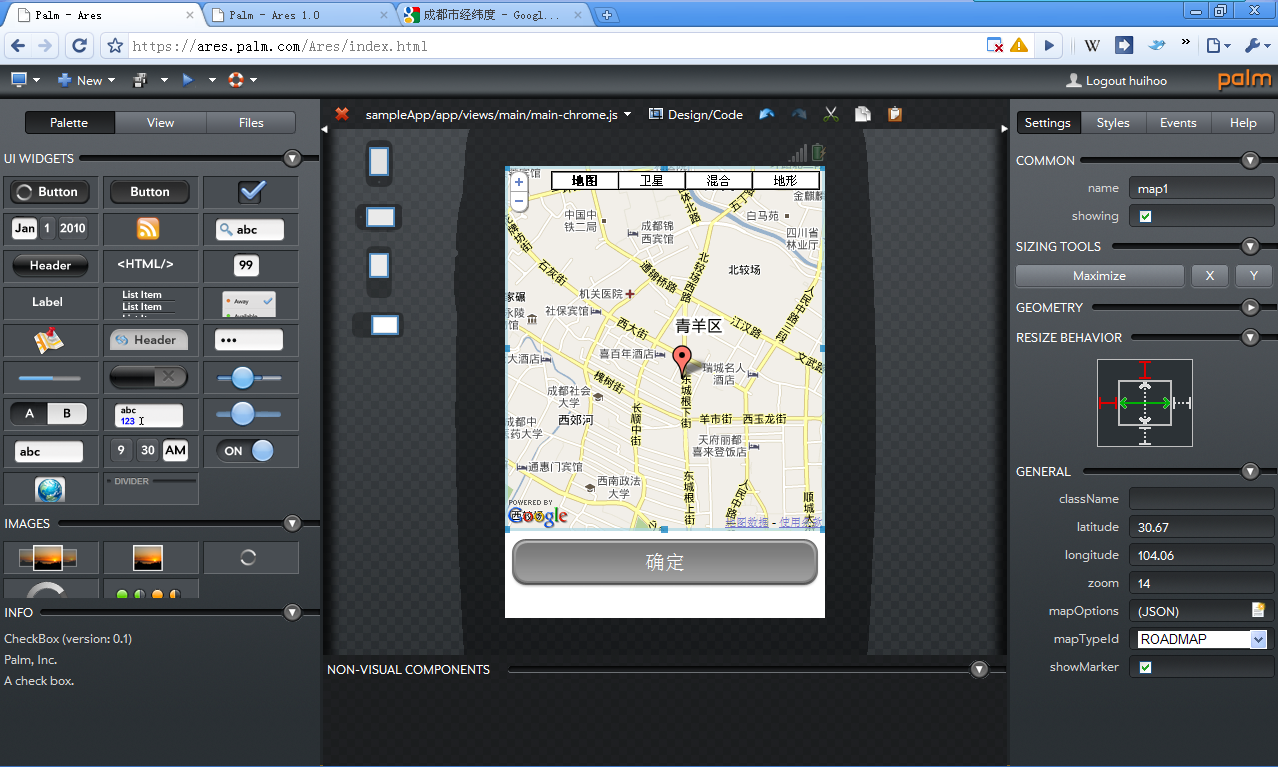This screenshot has width=1278, height=767.
Task: Click the Maximize sizing button
Action: coord(1099,276)
